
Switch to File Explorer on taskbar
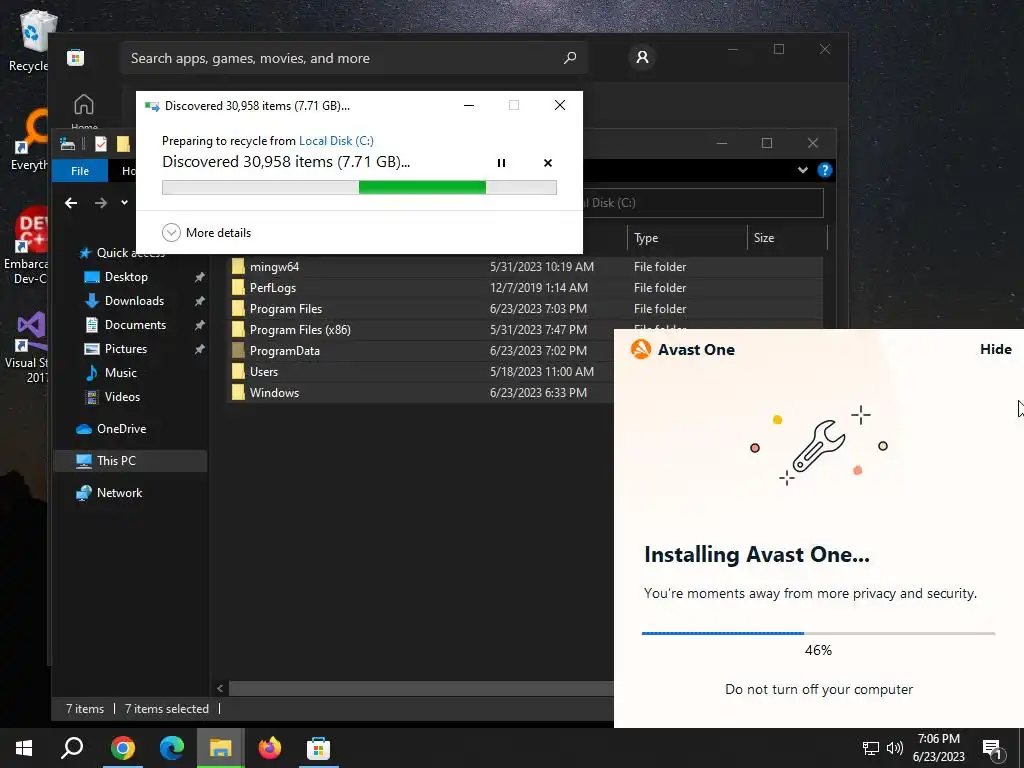click(221, 748)
